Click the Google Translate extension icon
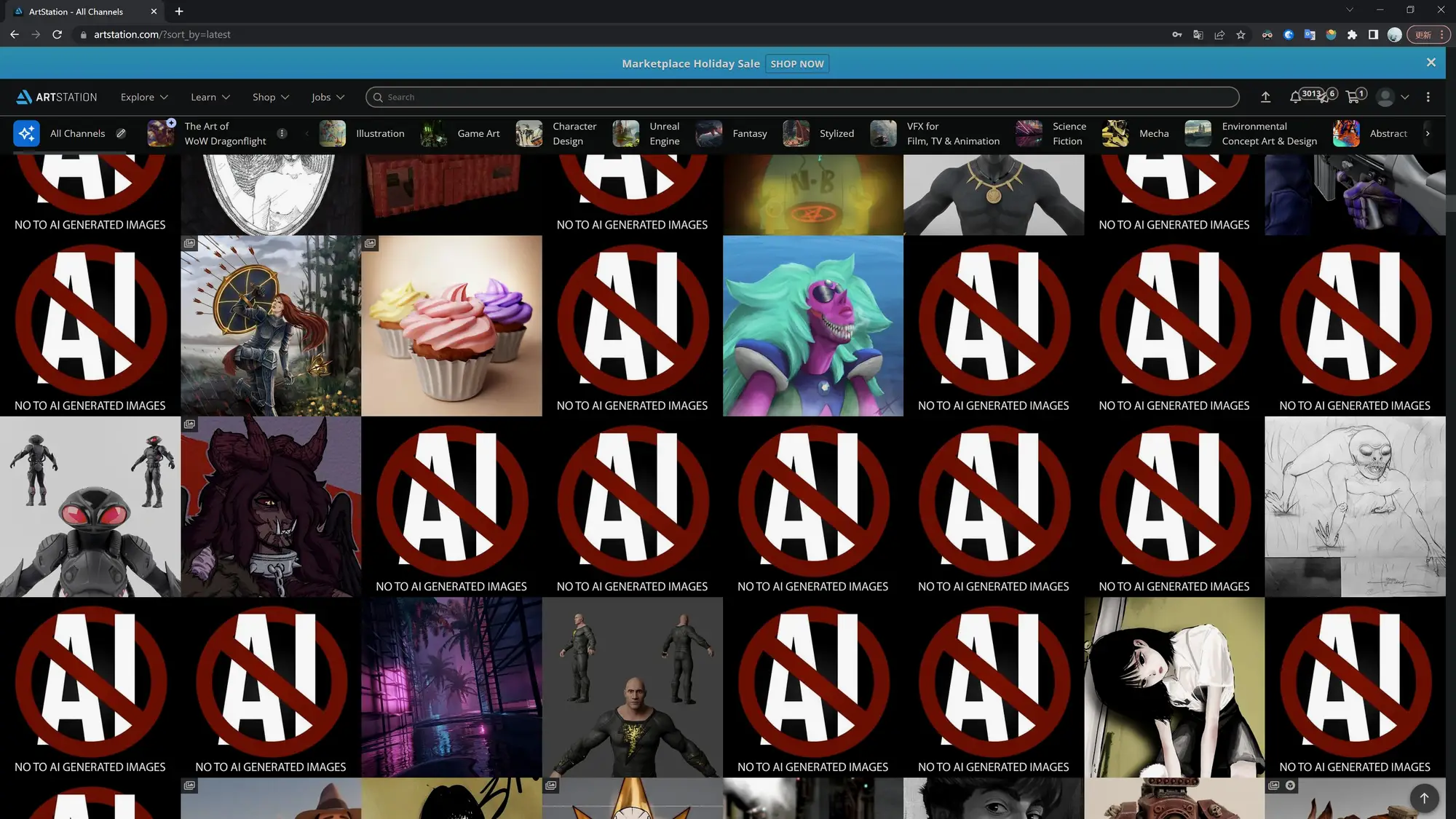This screenshot has height=819, width=1456. 1310,34
